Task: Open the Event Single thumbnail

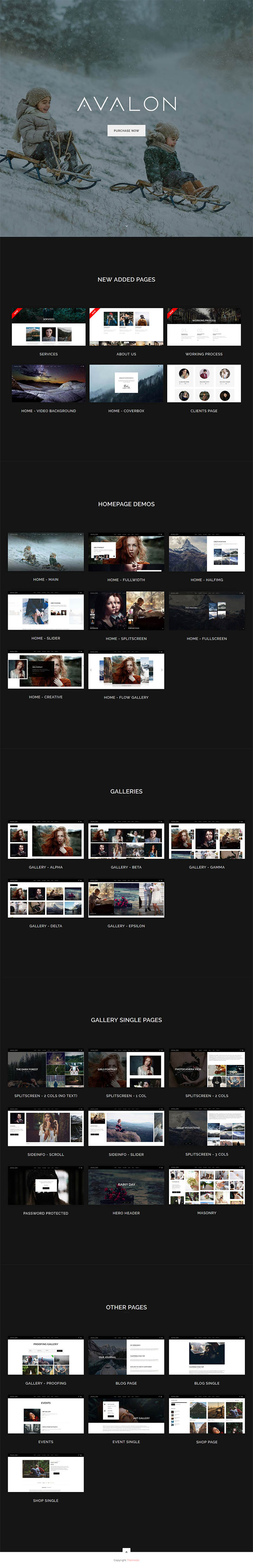Action: 126,1414
